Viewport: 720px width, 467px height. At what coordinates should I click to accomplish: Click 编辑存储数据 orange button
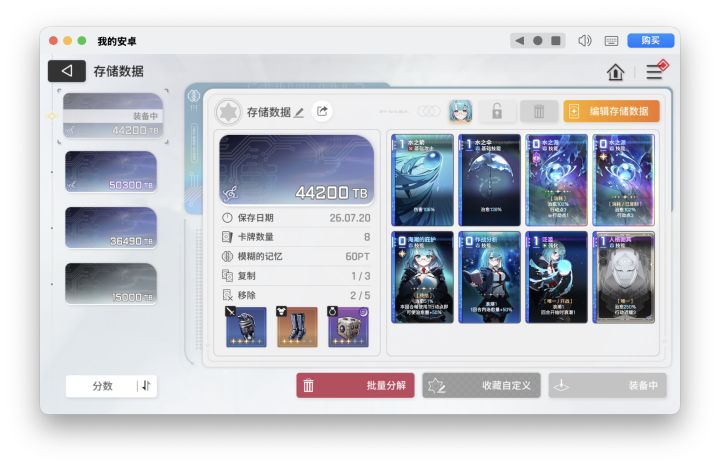pyautogui.click(x=611, y=111)
